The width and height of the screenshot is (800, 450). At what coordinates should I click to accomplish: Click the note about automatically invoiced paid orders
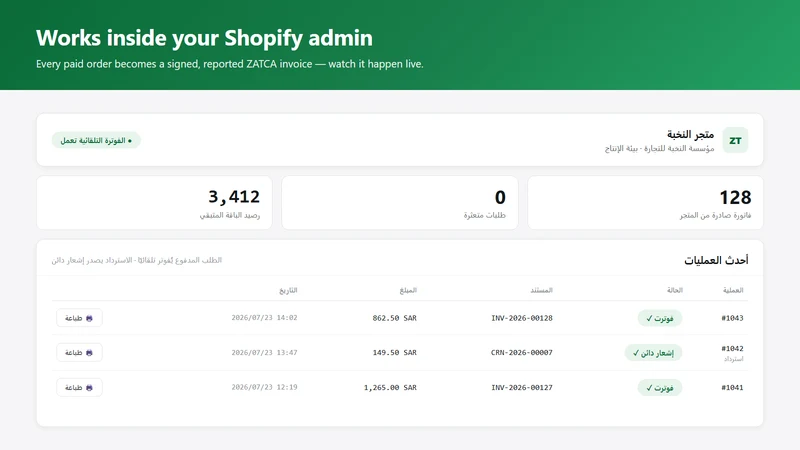click(x=137, y=260)
